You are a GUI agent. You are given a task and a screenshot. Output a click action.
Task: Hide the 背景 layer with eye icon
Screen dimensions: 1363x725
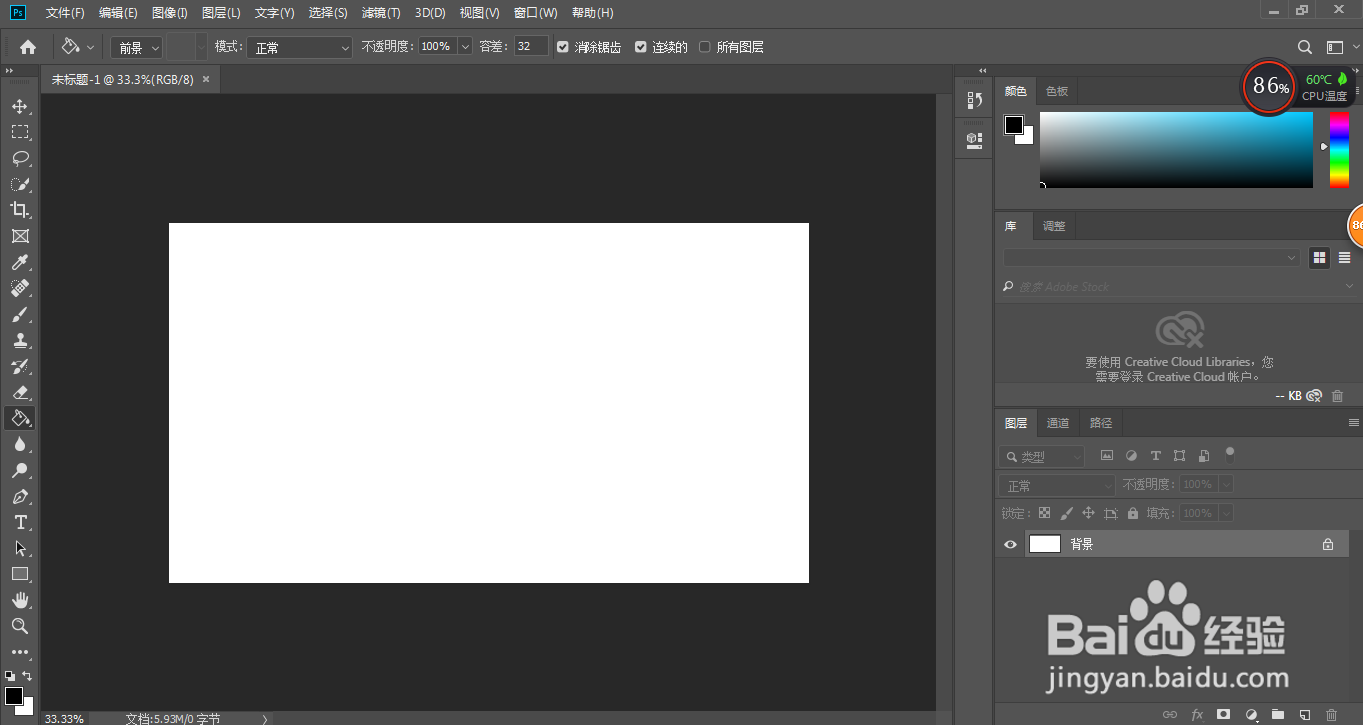[1010, 544]
